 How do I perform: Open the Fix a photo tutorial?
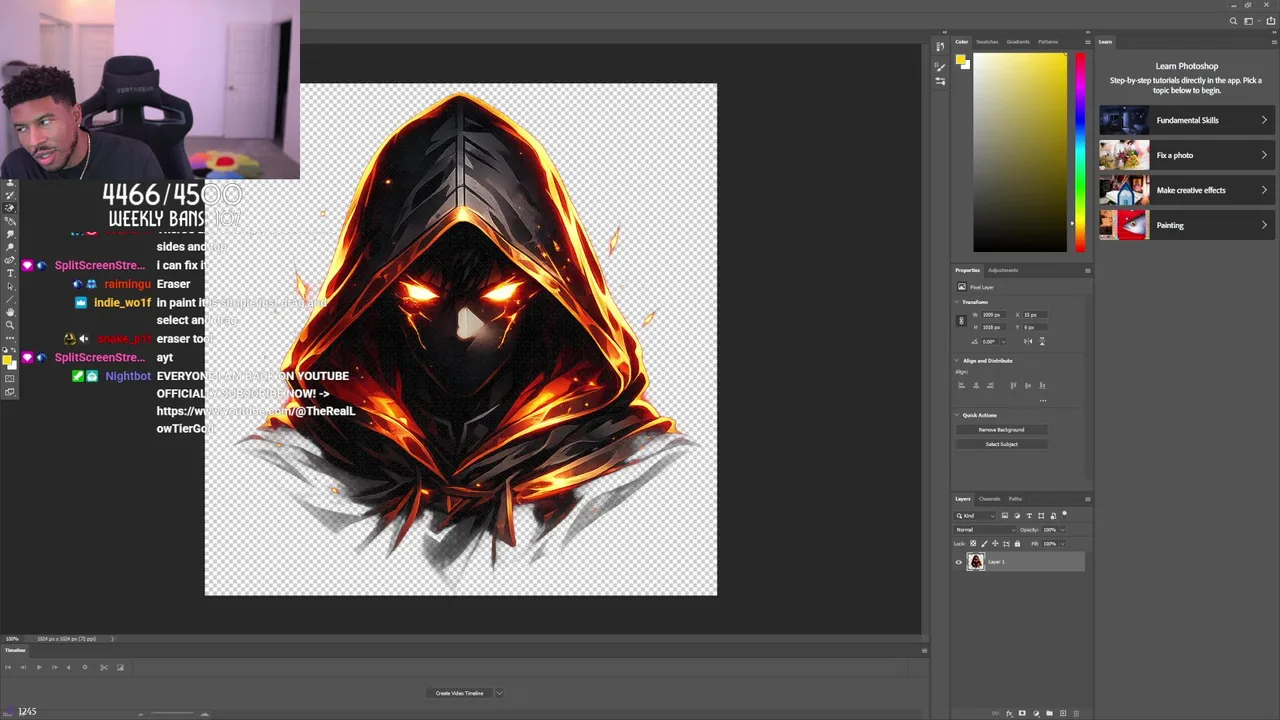[x=1186, y=155]
